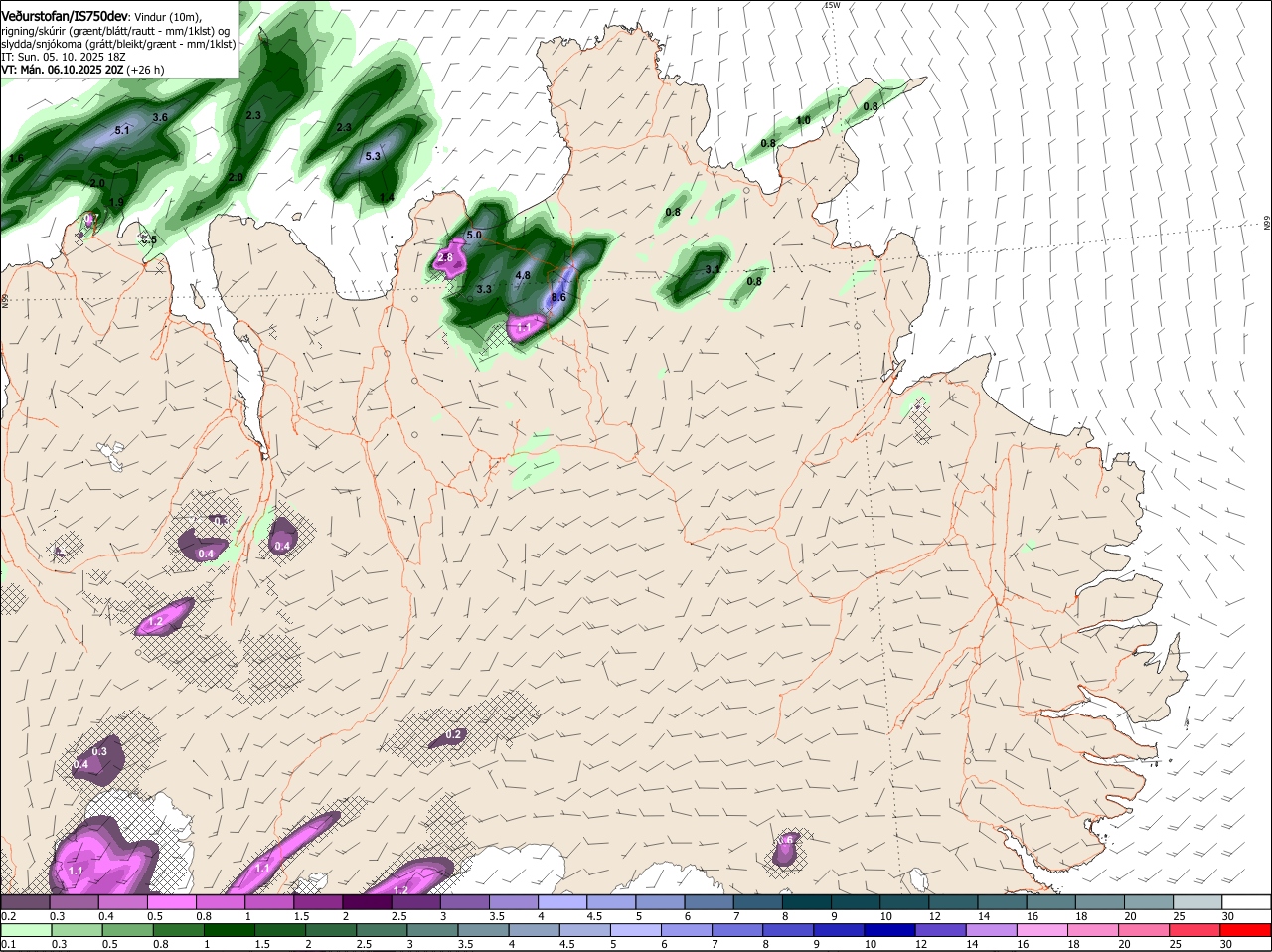The image size is (1272, 952).
Task: Select the 1.0 rainfall value near the northern coast
Action: tap(804, 120)
